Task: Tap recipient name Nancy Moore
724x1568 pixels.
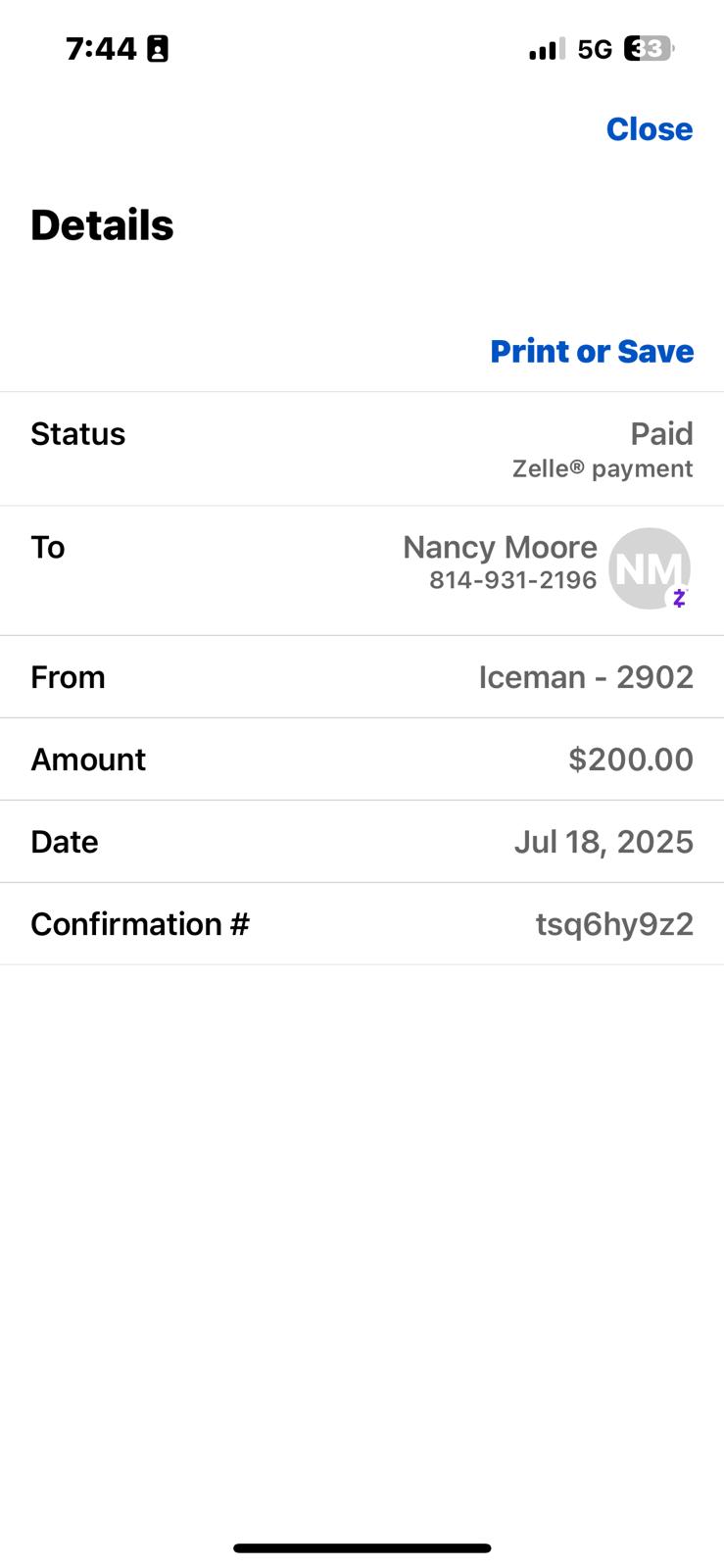Action: (500, 547)
